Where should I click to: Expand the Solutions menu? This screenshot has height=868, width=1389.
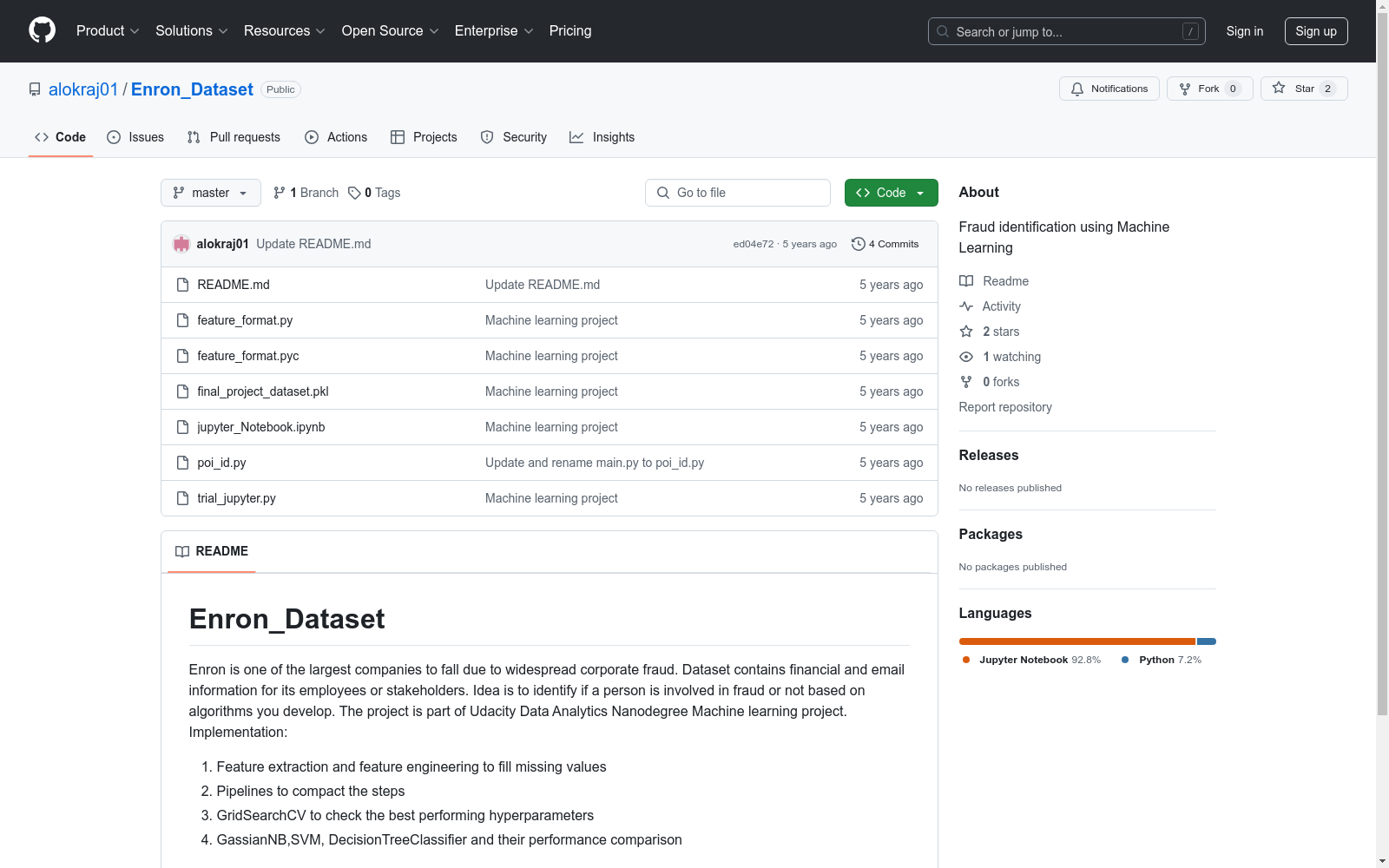coord(192,30)
